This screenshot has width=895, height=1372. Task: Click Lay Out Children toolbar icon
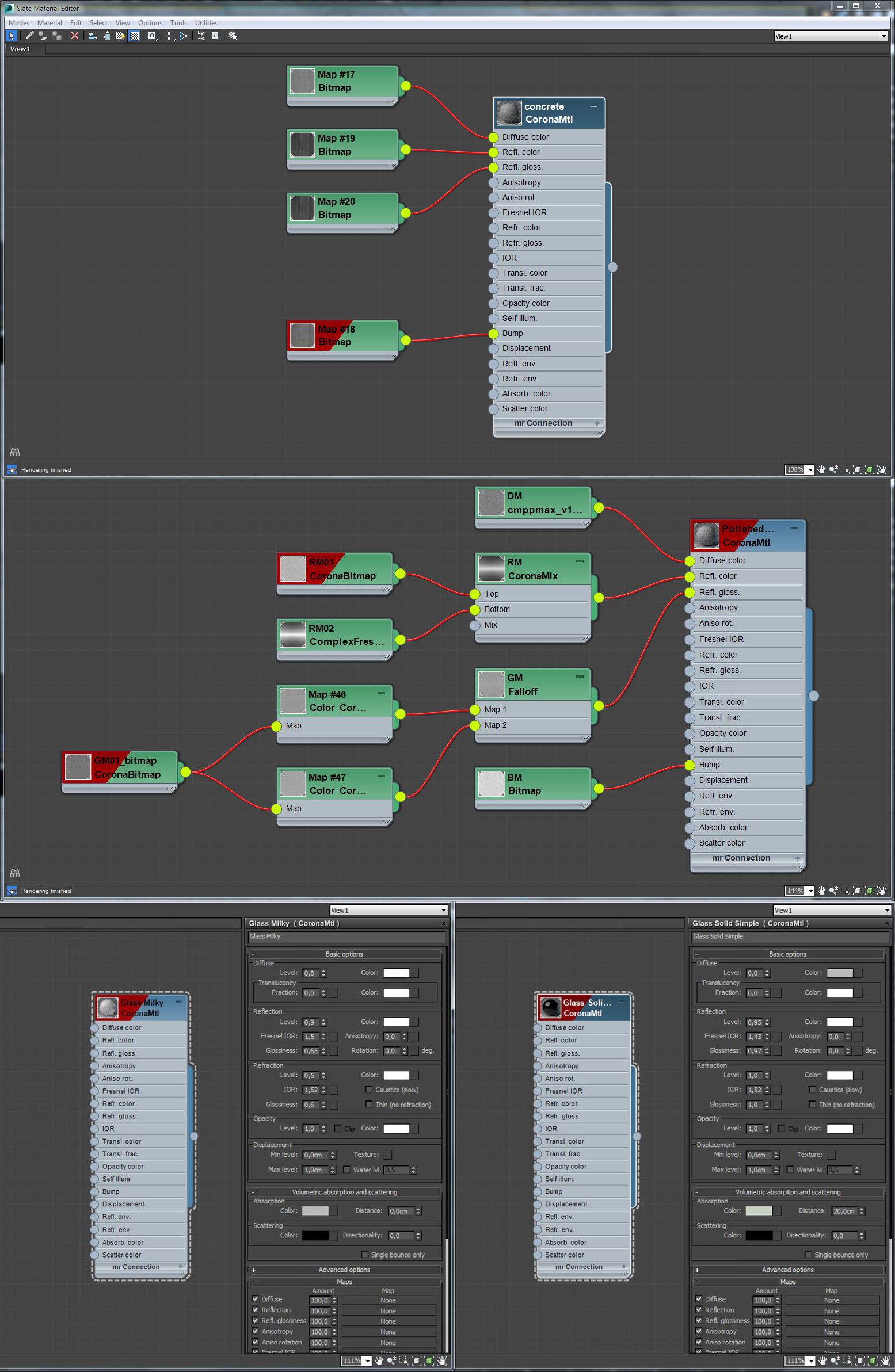pyautogui.click(x=184, y=36)
